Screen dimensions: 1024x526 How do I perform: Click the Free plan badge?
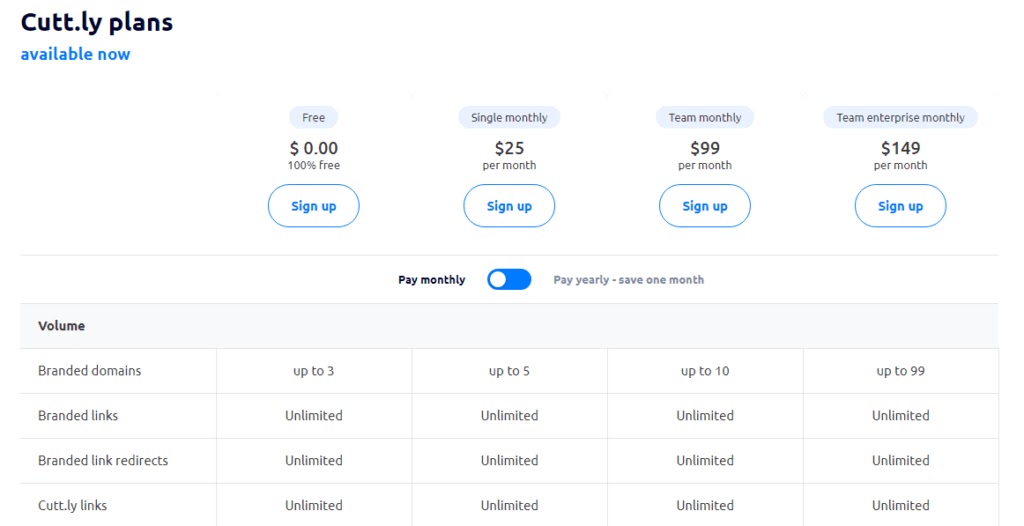[313, 117]
